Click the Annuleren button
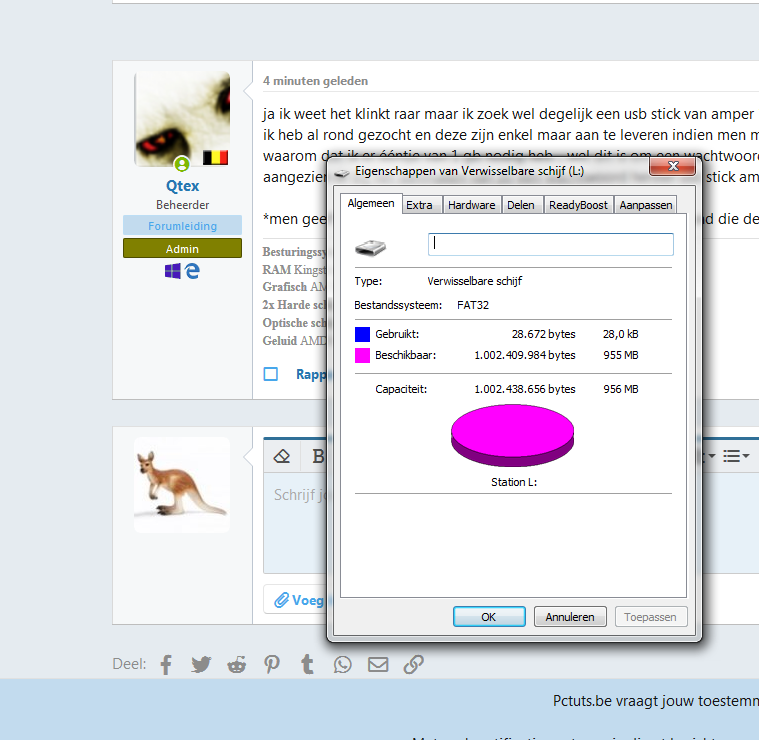 click(570, 617)
